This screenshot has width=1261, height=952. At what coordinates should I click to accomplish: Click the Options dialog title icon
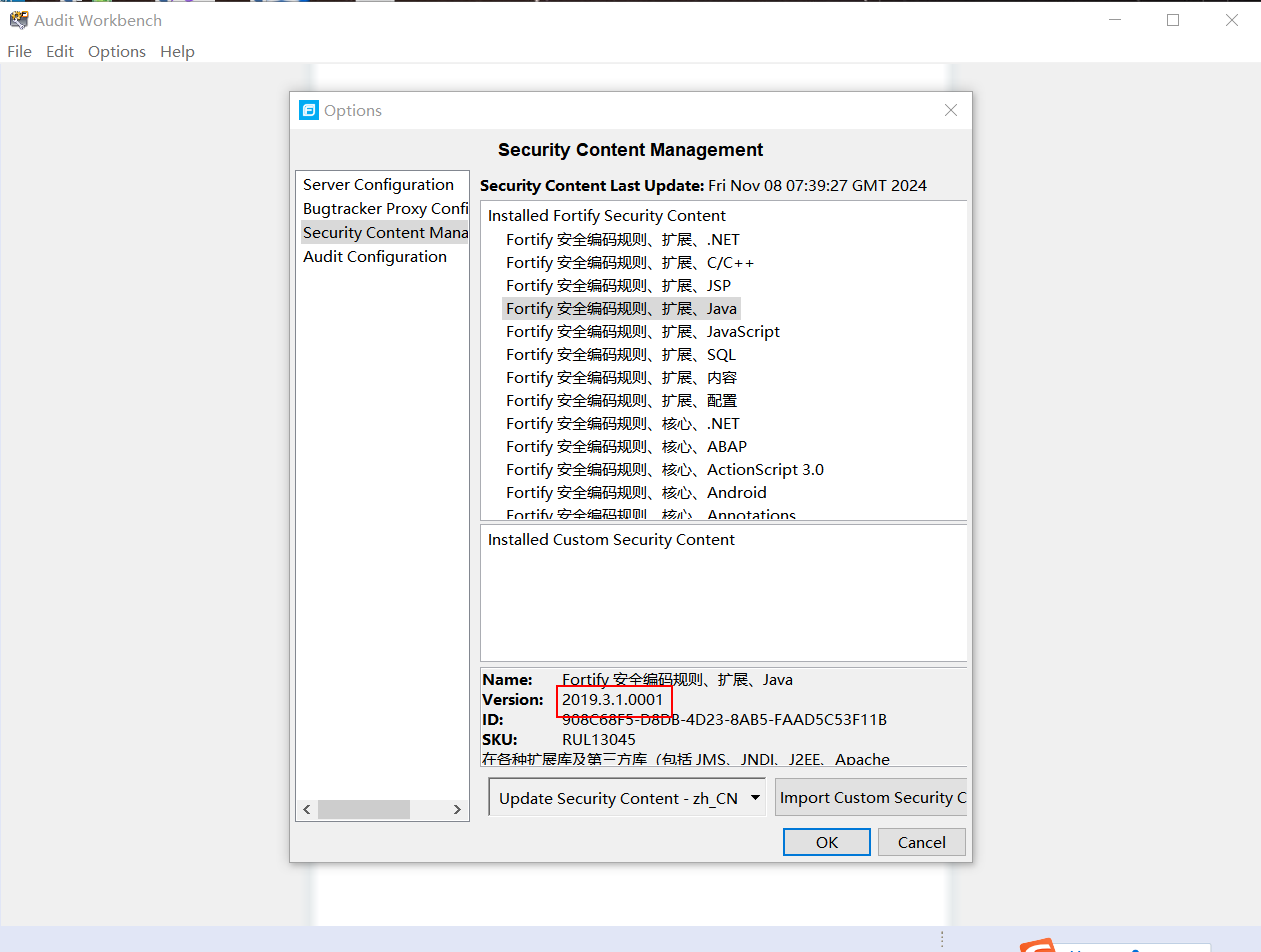click(x=309, y=111)
